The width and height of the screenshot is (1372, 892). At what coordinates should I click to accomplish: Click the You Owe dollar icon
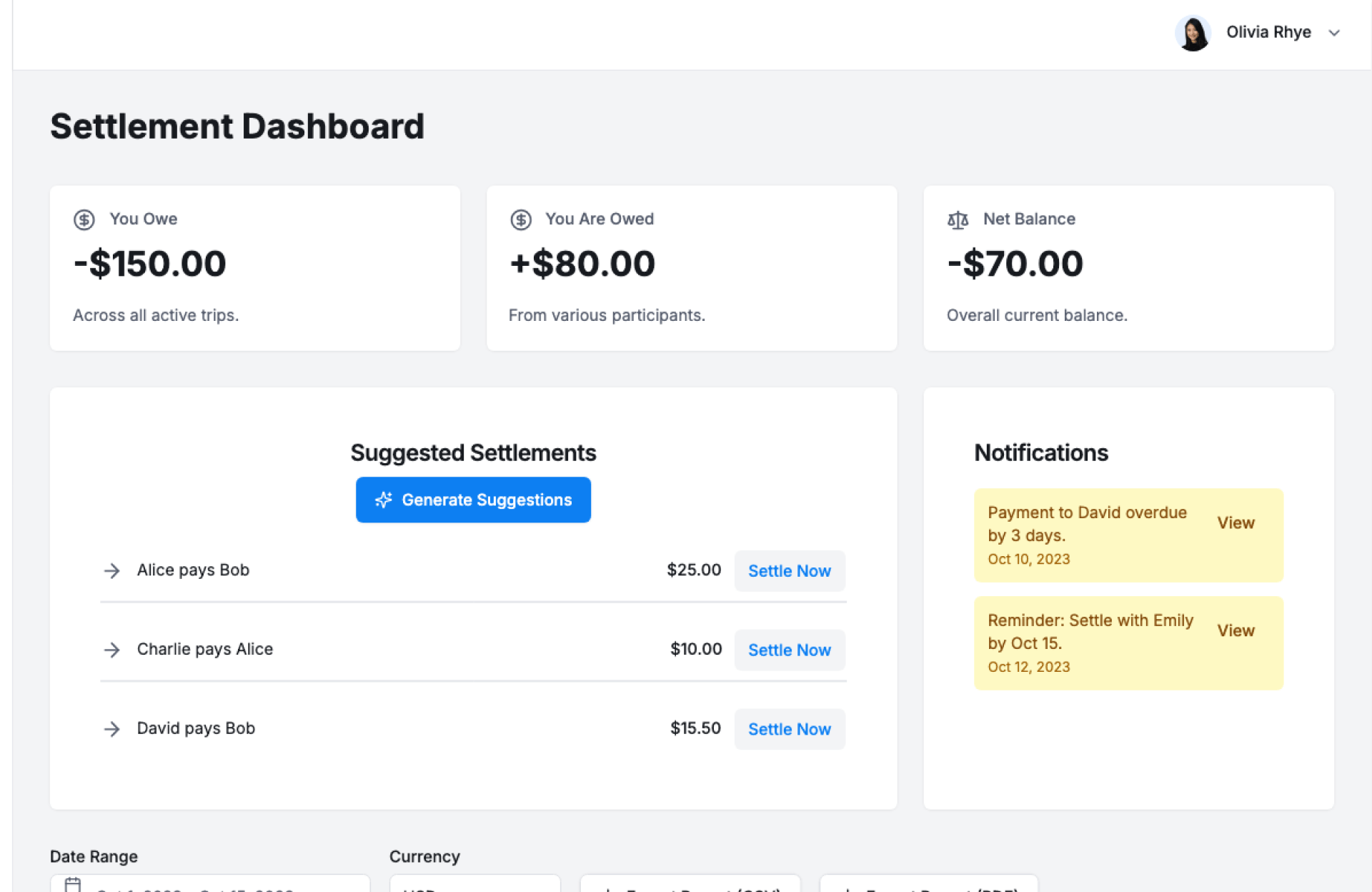pos(84,219)
